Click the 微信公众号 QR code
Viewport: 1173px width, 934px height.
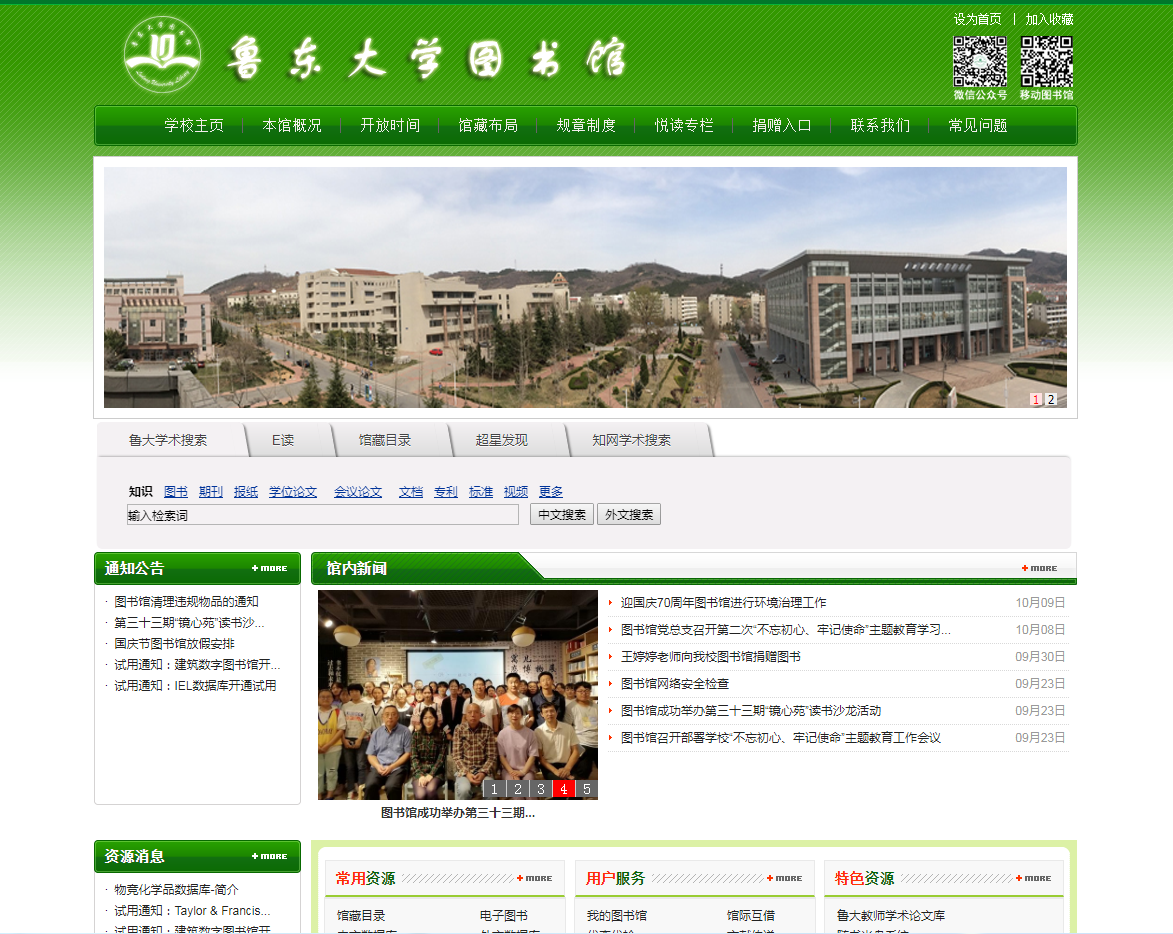point(980,62)
